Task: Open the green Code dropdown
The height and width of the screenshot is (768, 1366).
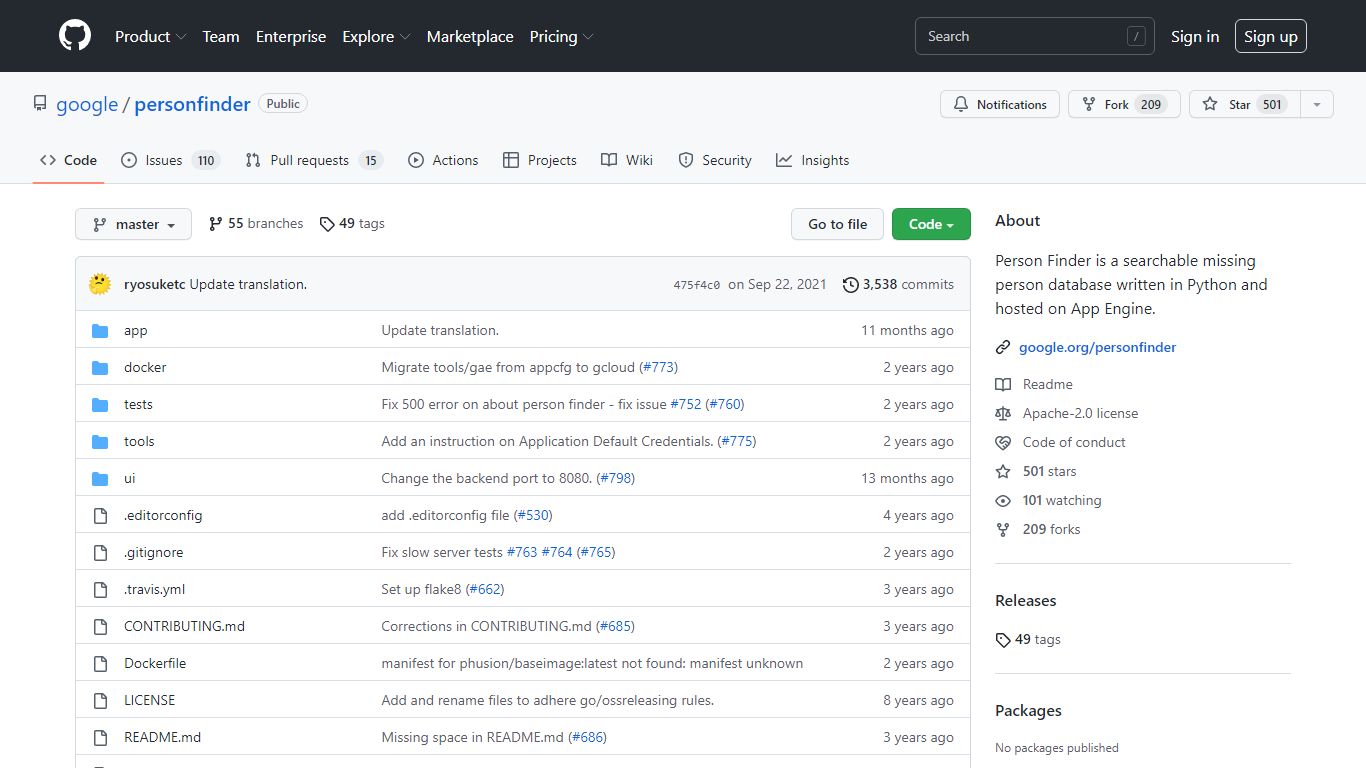Action: click(x=931, y=224)
